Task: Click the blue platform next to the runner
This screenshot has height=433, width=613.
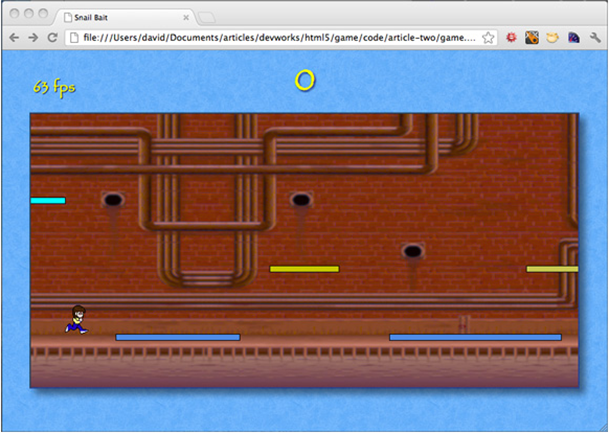Action: click(x=178, y=337)
